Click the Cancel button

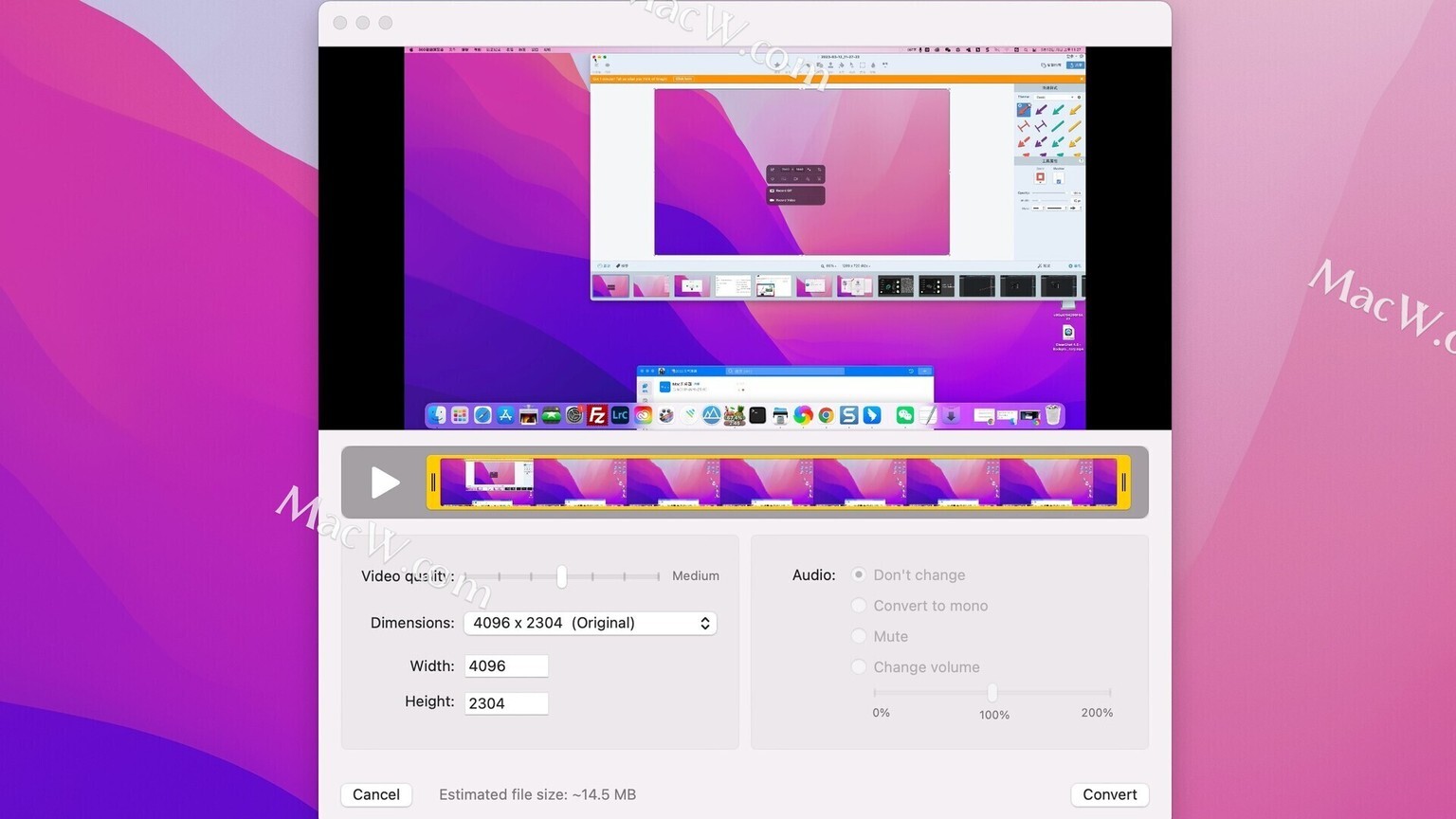coord(376,794)
